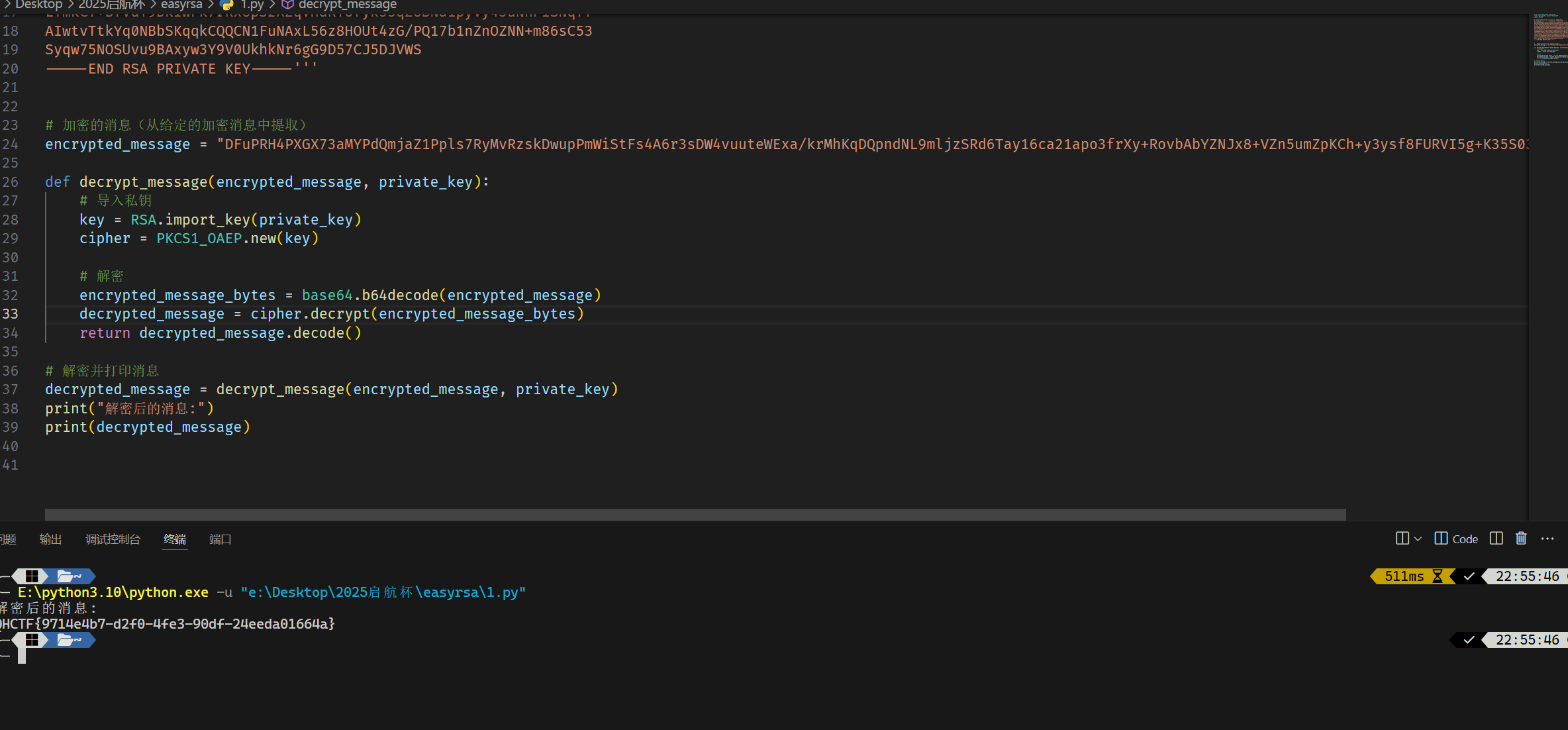Expand the launch profile dropdown chevron
The height and width of the screenshot is (730, 1568).
[x=1418, y=539]
